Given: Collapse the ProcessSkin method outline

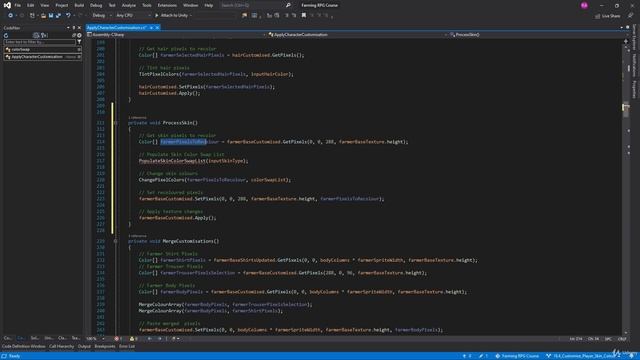Looking at the screenshot, I should click(116, 123).
